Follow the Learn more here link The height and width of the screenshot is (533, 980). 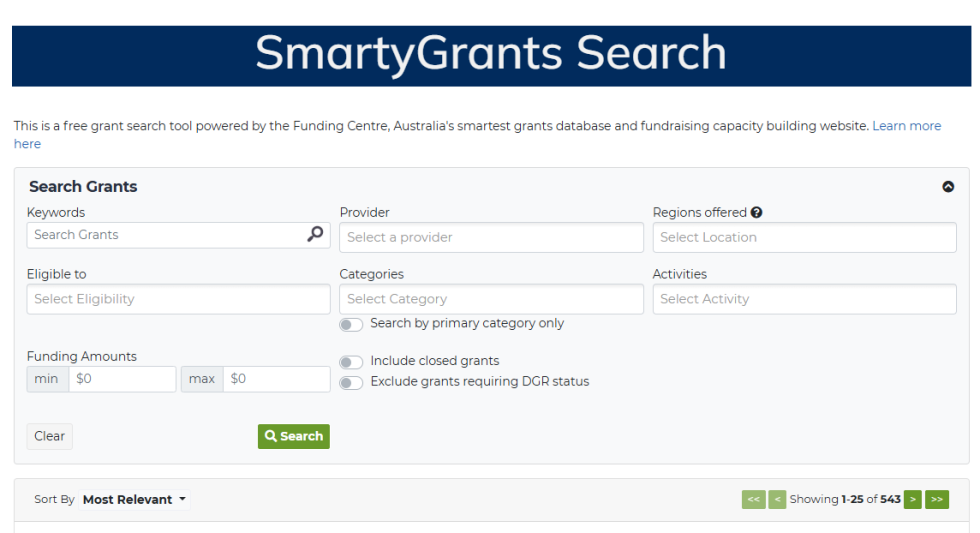coord(906,126)
